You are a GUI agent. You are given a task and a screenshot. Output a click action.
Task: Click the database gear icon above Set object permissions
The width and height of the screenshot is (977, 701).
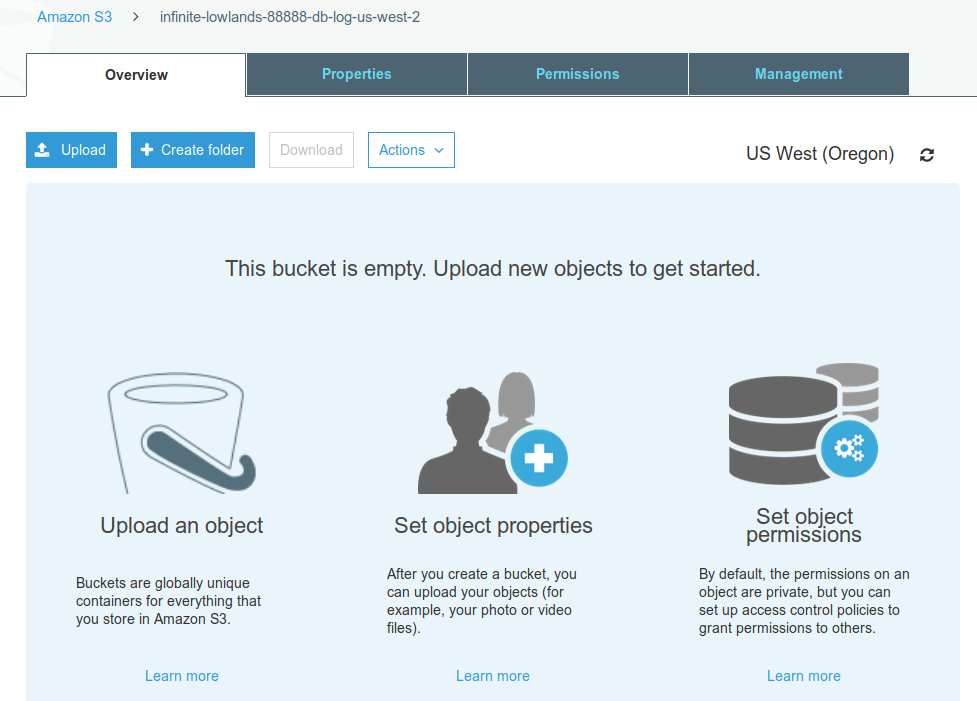[804, 424]
